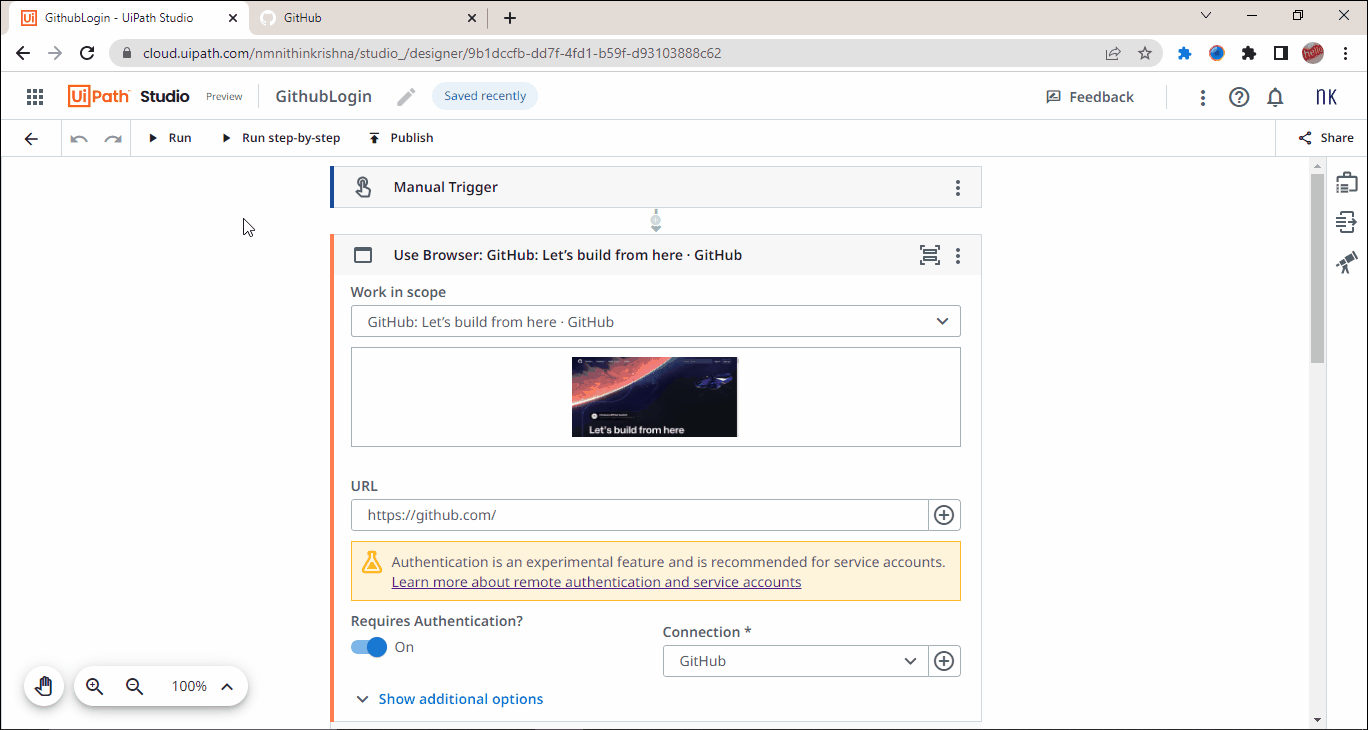Switch to the GitHub browser tab

(x=370, y=18)
